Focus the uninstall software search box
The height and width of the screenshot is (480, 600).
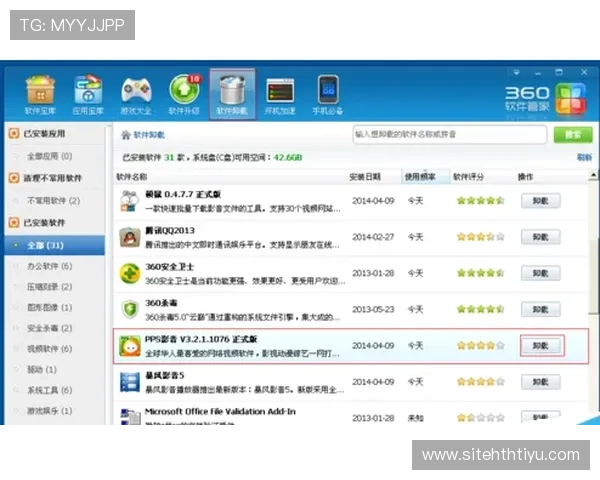[x=448, y=134]
